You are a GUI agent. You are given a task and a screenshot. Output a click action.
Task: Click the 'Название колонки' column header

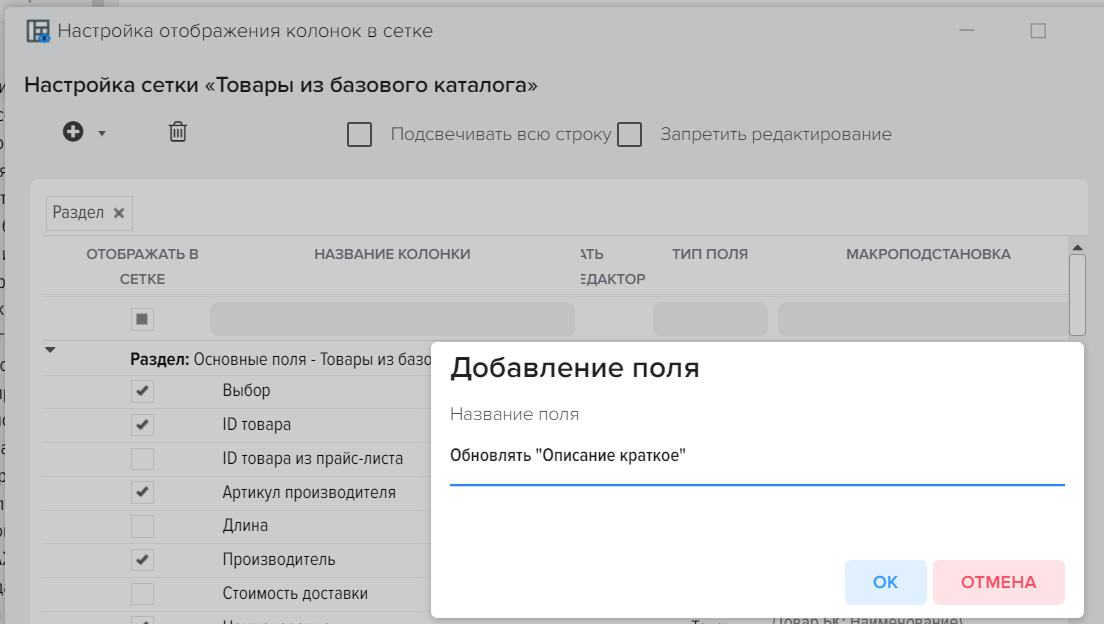click(392, 255)
